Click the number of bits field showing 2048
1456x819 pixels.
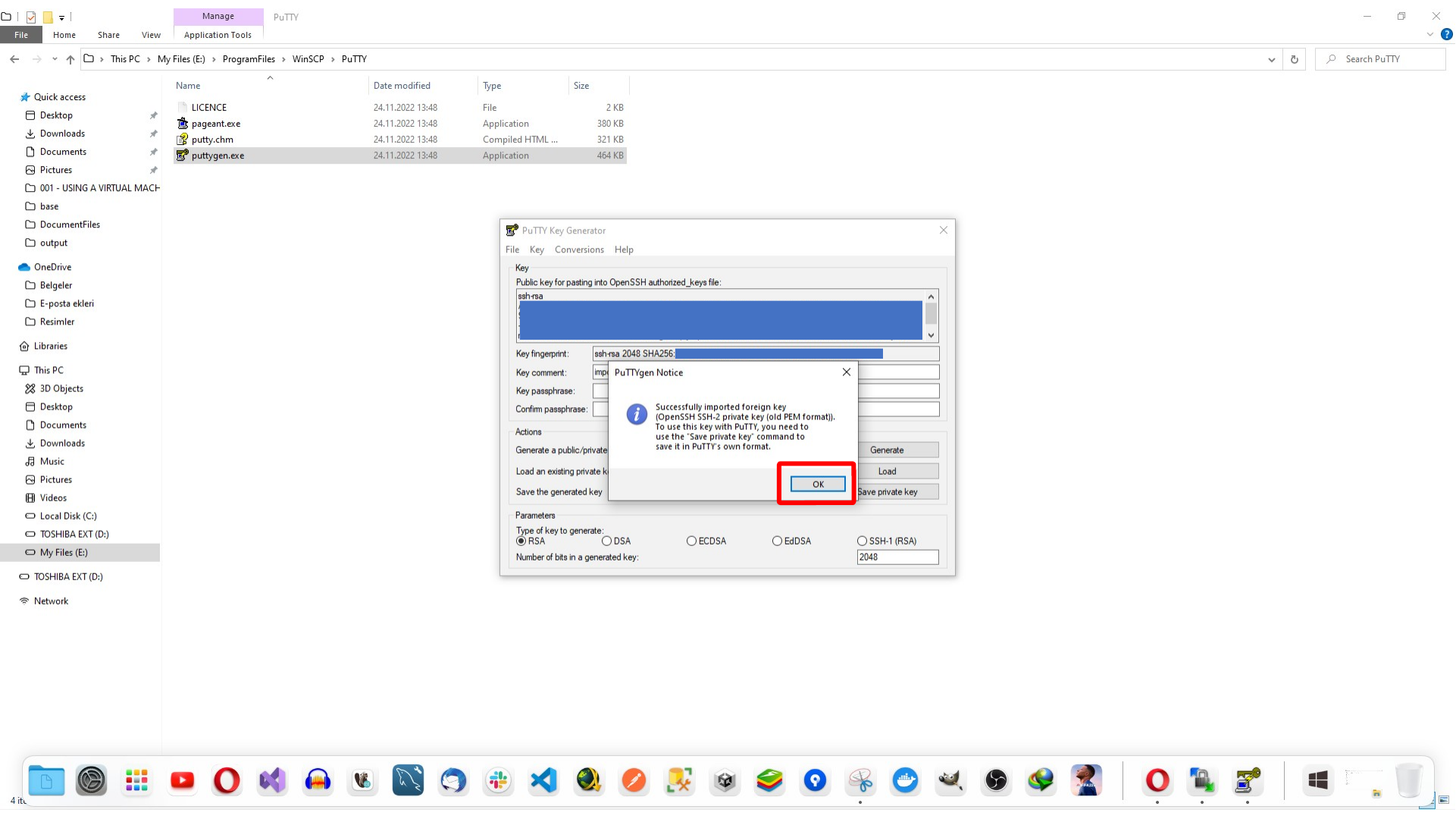tap(897, 557)
